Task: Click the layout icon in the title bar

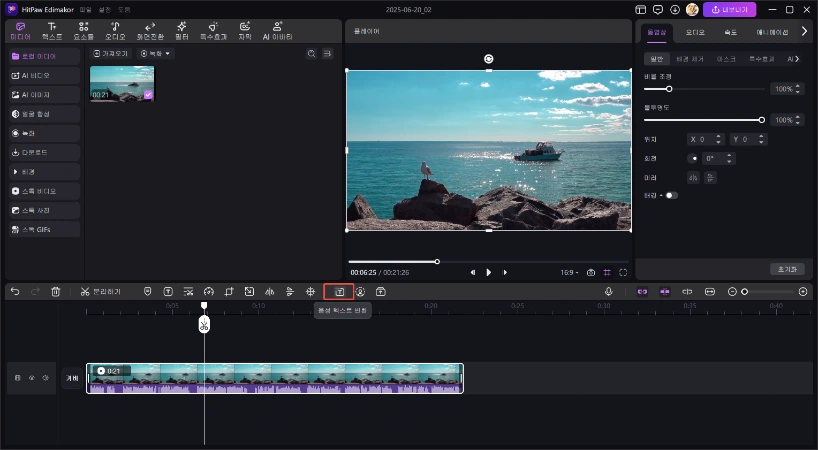Action: (x=641, y=9)
